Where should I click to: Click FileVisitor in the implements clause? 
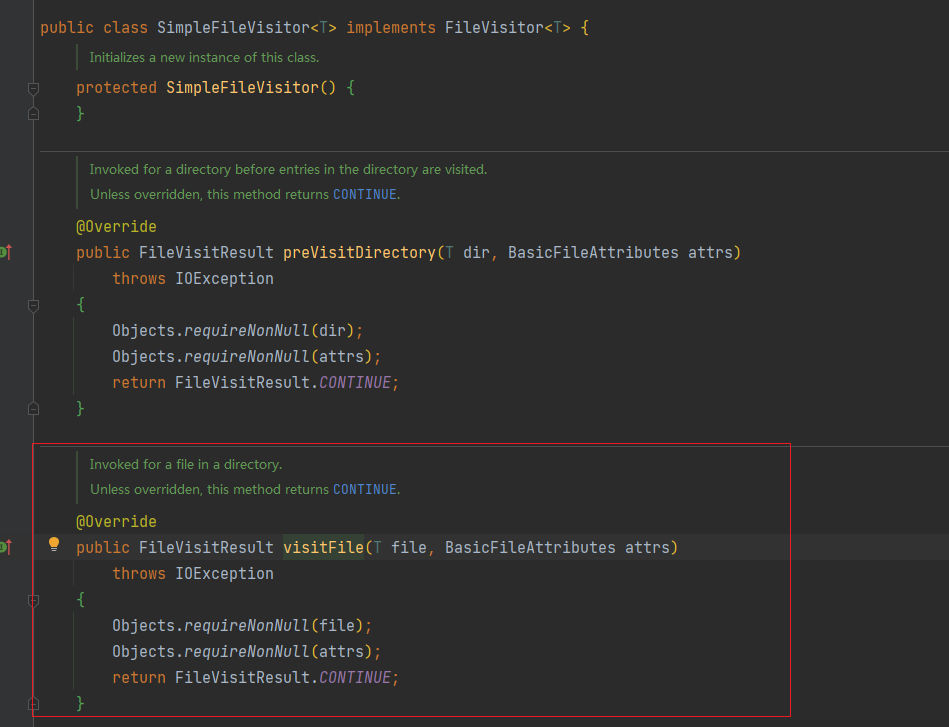pos(494,28)
